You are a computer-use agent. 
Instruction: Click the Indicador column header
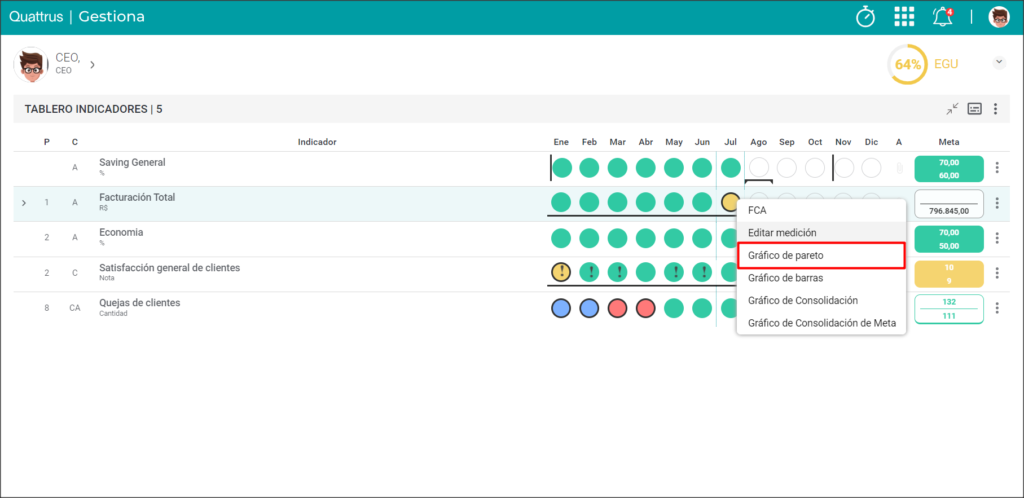[x=317, y=142]
